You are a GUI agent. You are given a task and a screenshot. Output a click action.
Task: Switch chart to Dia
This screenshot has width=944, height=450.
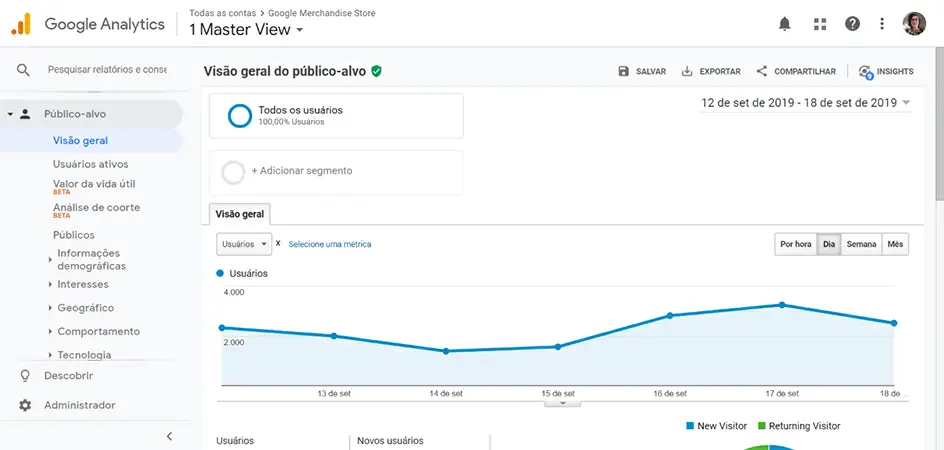(x=829, y=245)
